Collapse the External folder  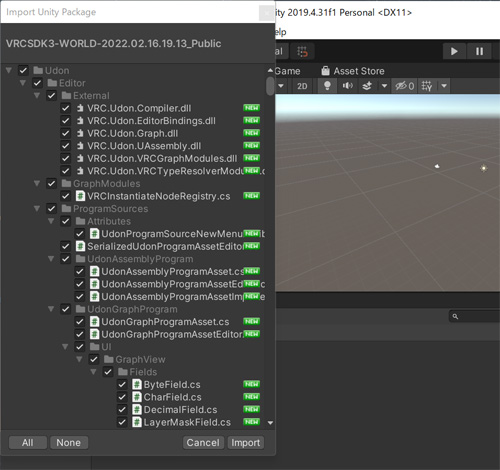click(x=37, y=96)
